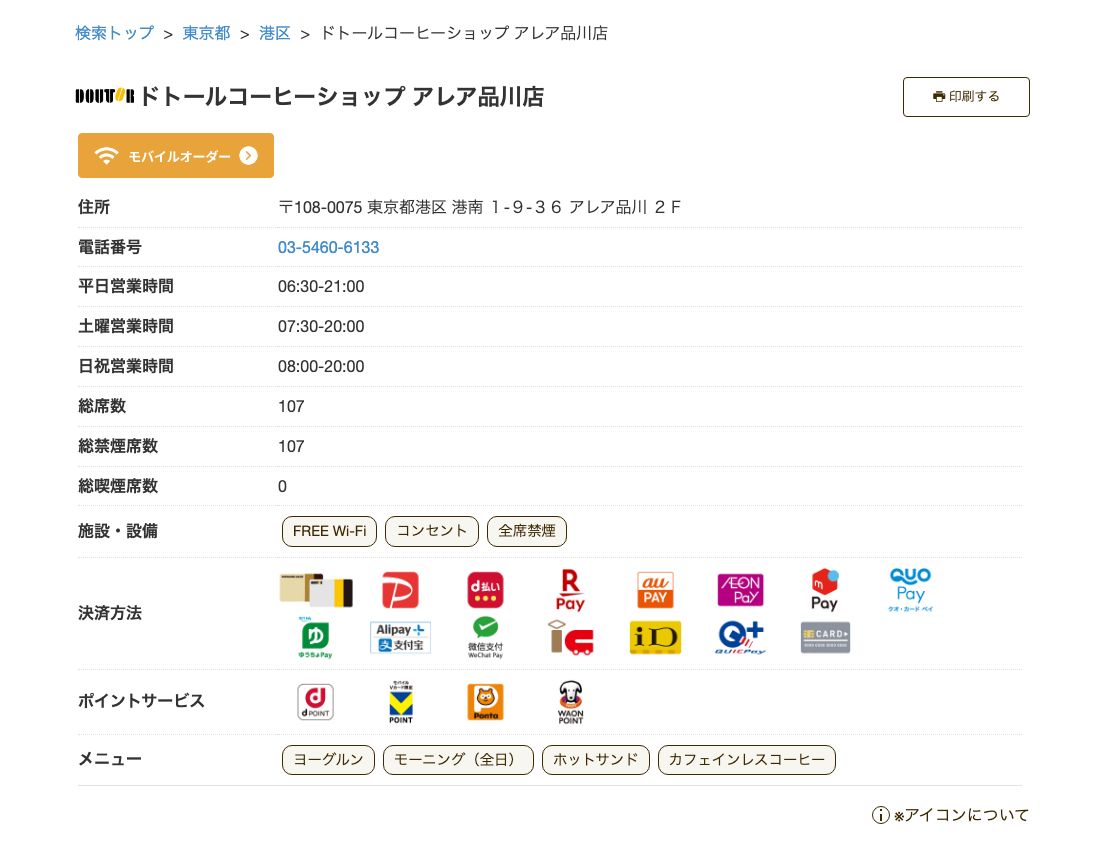1100x850 pixels.
Task: Click the 印刷する print button
Action: tap(966, 97)
